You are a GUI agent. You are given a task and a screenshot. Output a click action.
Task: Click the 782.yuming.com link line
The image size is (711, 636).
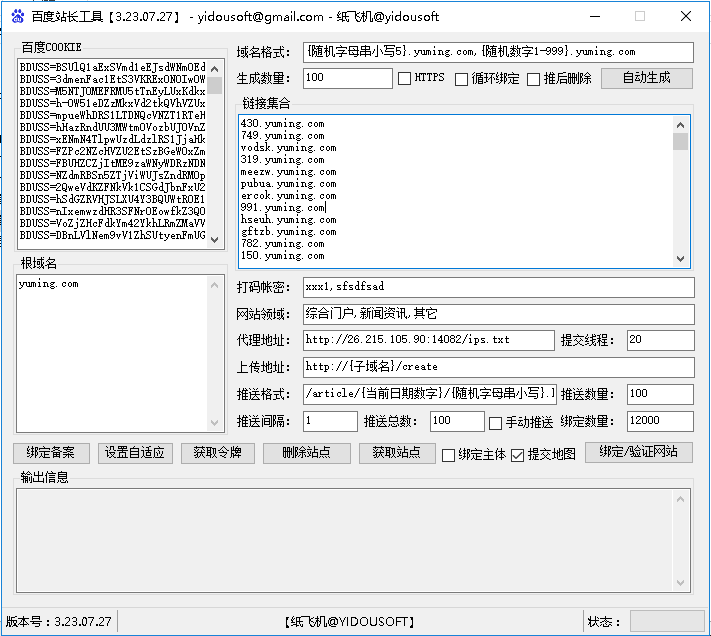(282, 243)
